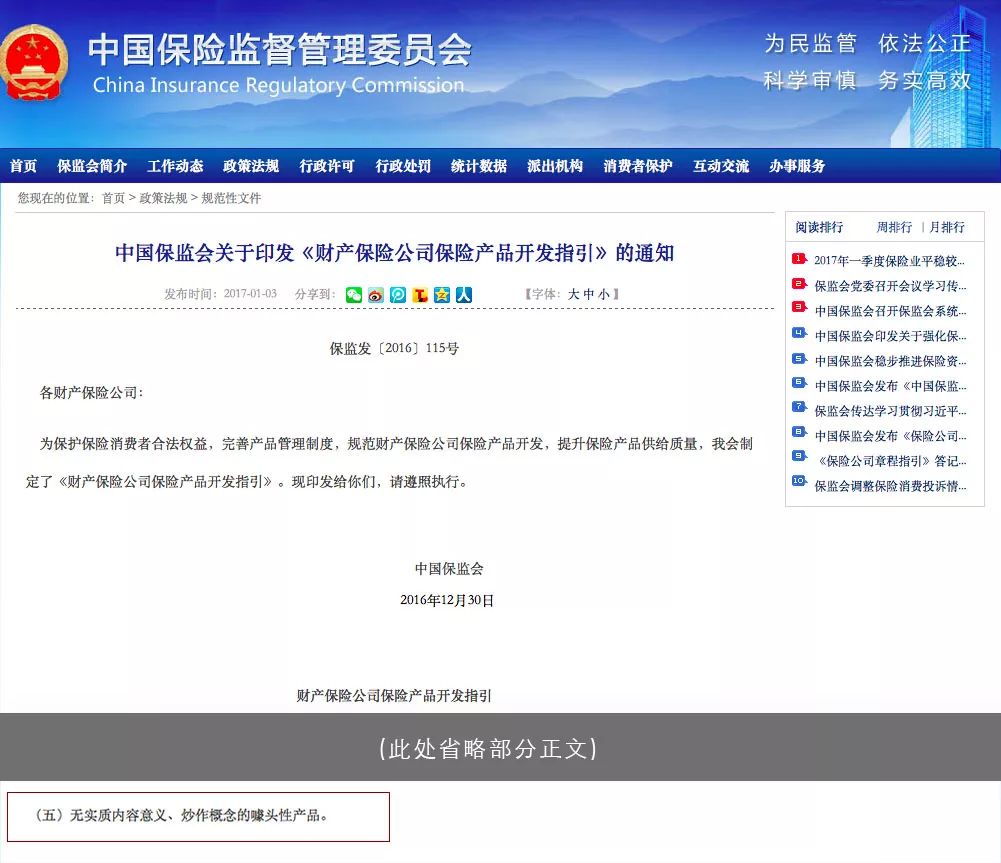This screenshot has height=863, width=1001.
Task: Open 中国保监会印发关于强化保... article
Action: 890,336
